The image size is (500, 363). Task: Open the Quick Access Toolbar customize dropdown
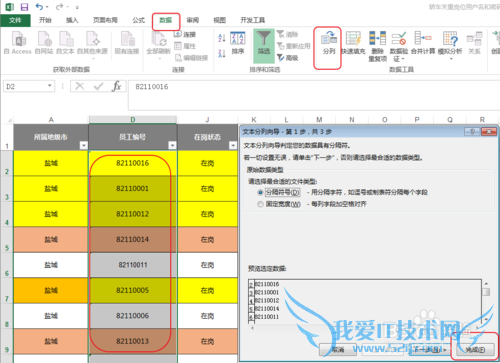pos(77,7)
